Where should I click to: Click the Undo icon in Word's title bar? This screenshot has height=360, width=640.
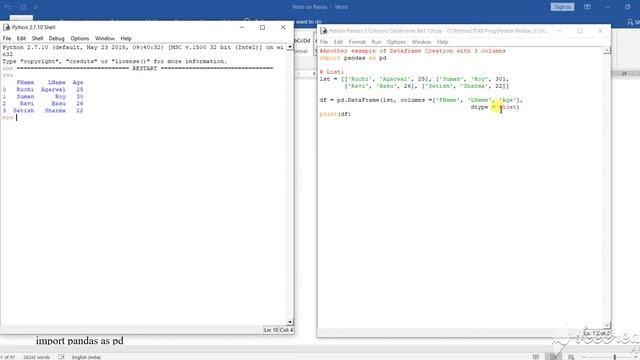pyautogui.click(x=8, y=7)
